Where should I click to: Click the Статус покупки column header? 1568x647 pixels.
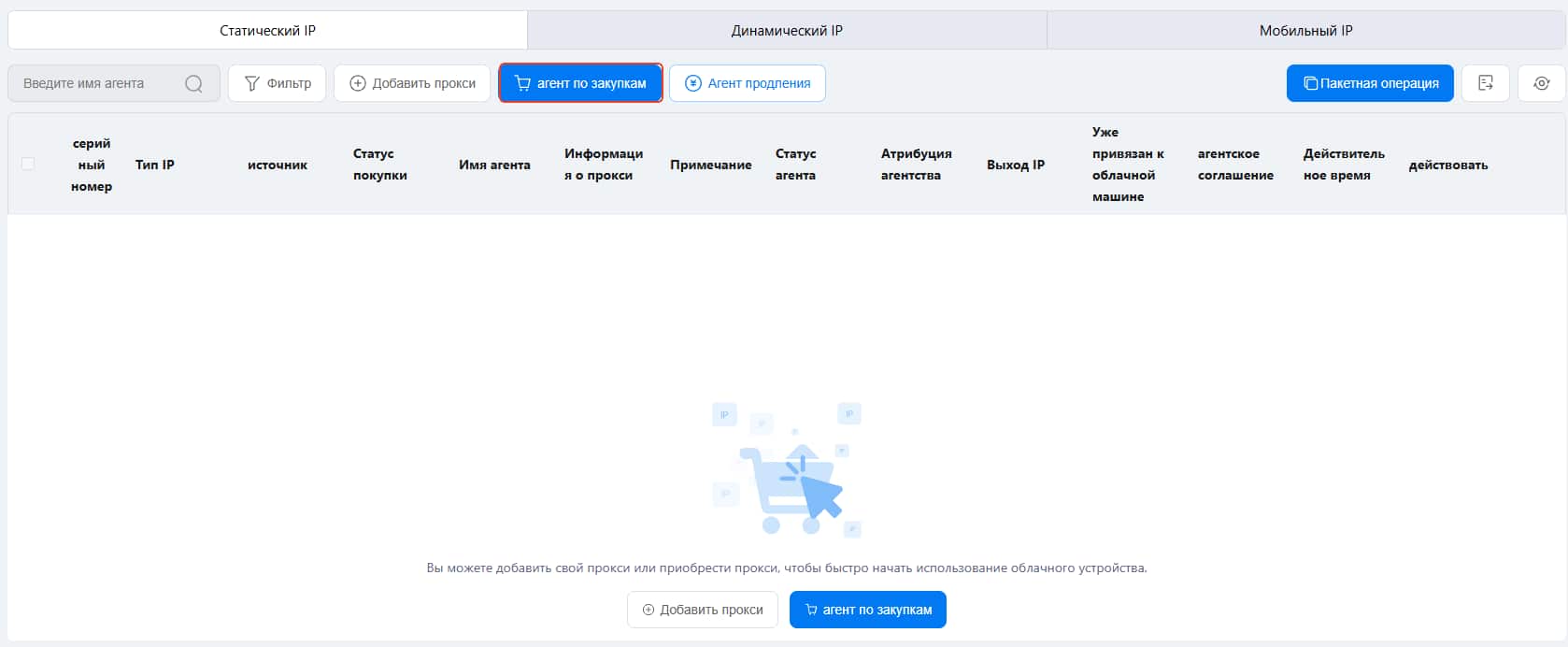click(x=379, y=165)
